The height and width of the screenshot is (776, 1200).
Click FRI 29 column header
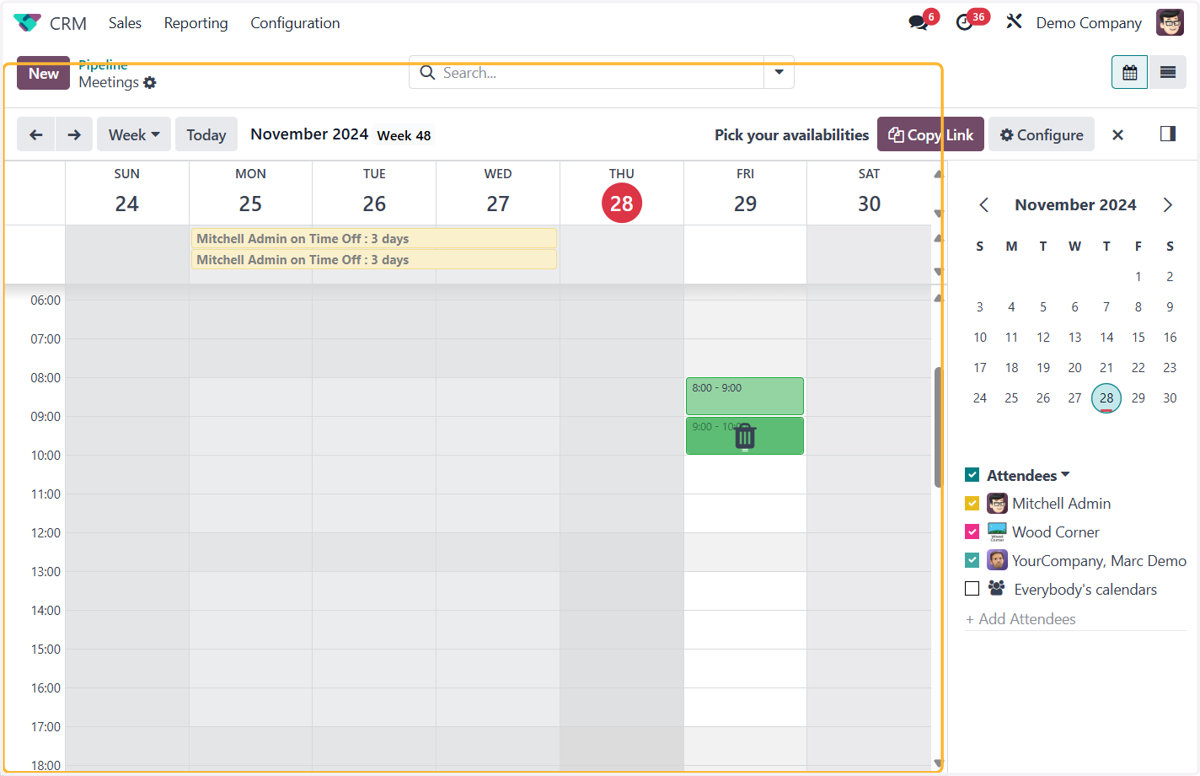(x=745, y=193)
